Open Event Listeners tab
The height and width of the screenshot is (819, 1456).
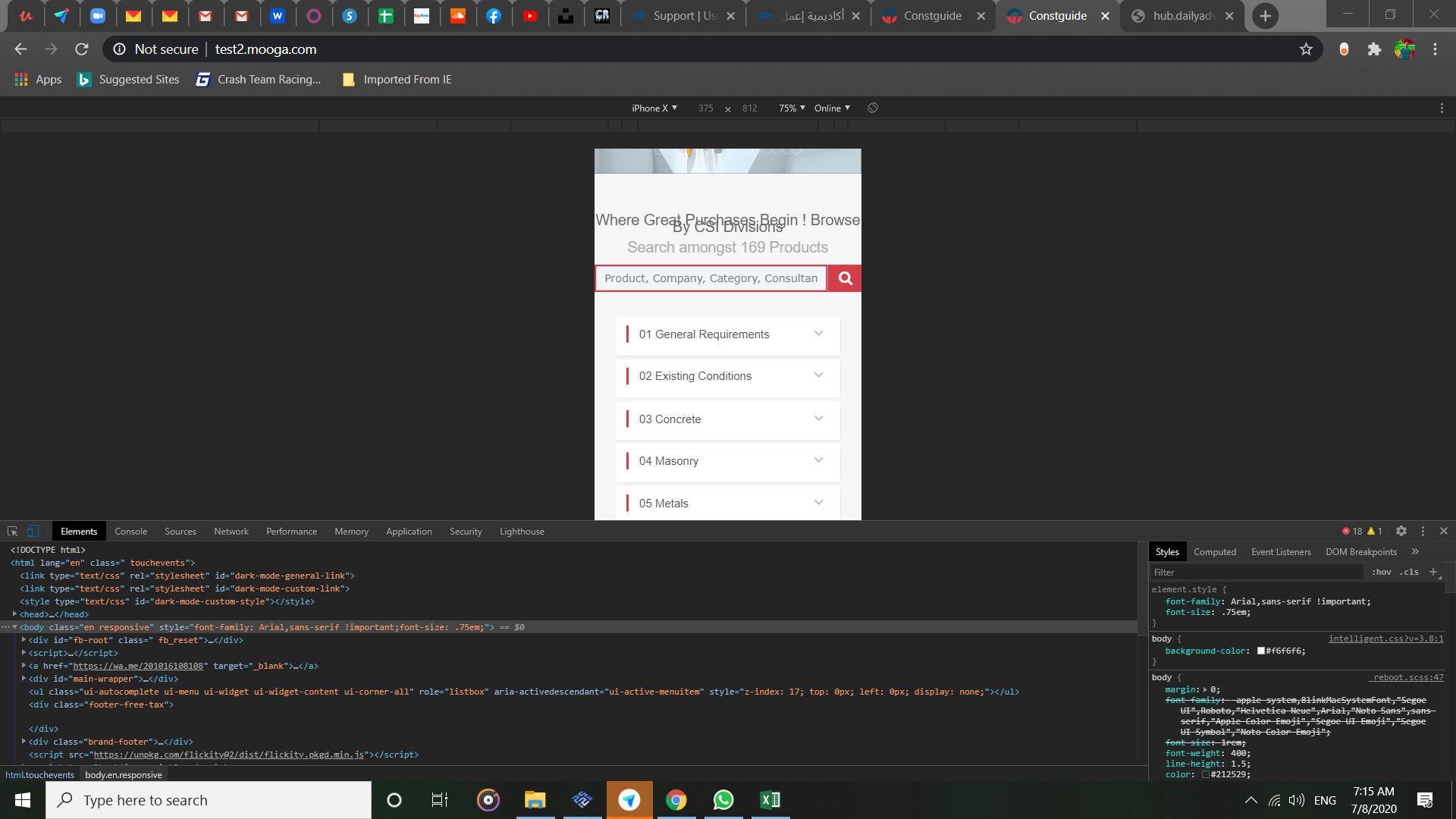[x=1281, y=551]
